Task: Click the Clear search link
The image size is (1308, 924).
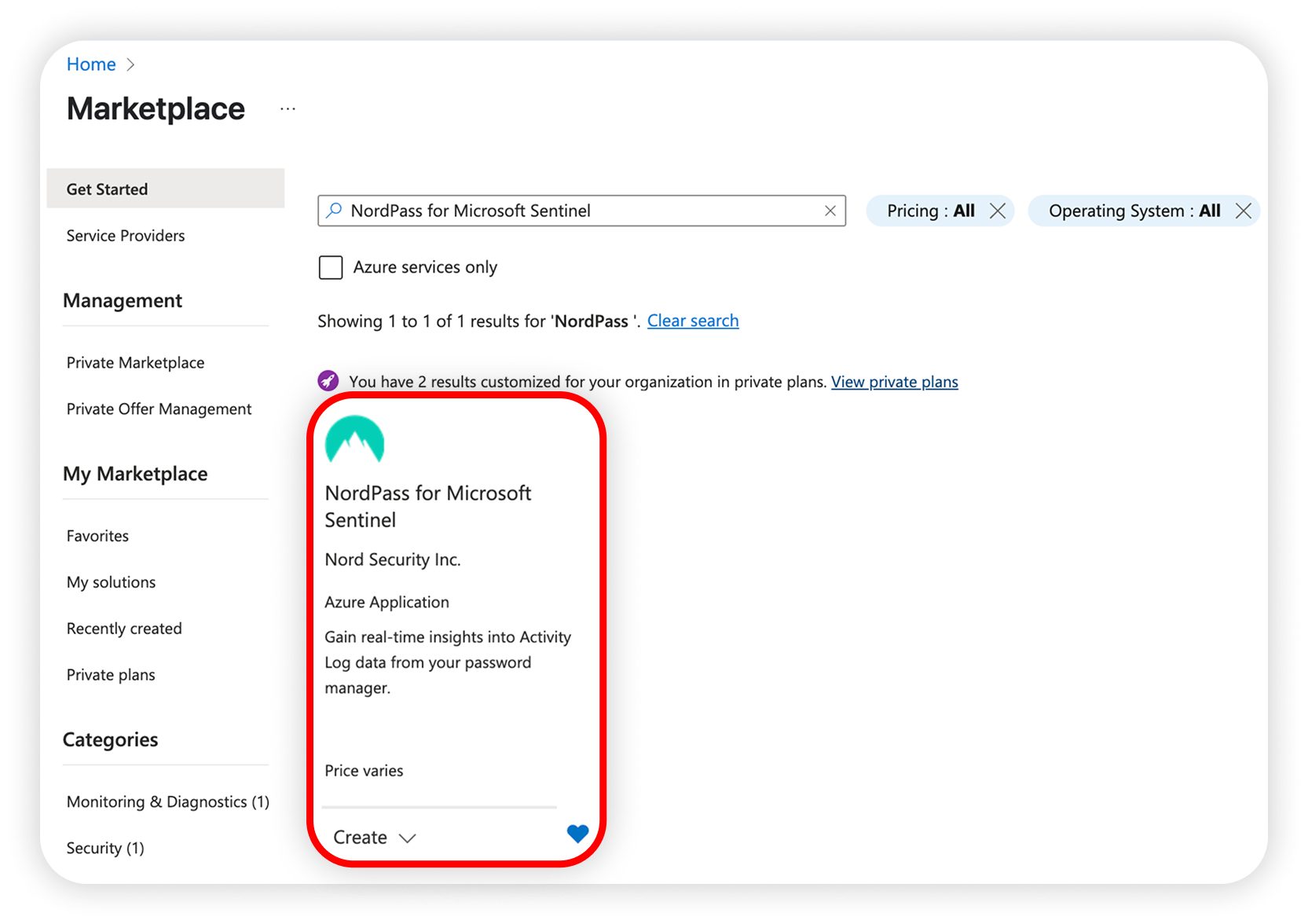Action: pyautogui.click(x=693, y=321)
